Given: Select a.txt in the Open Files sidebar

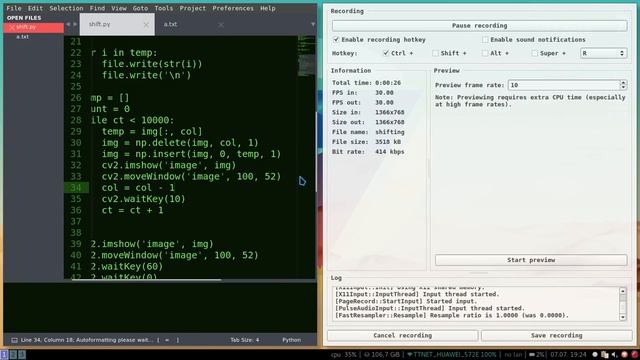Looking at the screenshot, I should (x=22, y=37).
